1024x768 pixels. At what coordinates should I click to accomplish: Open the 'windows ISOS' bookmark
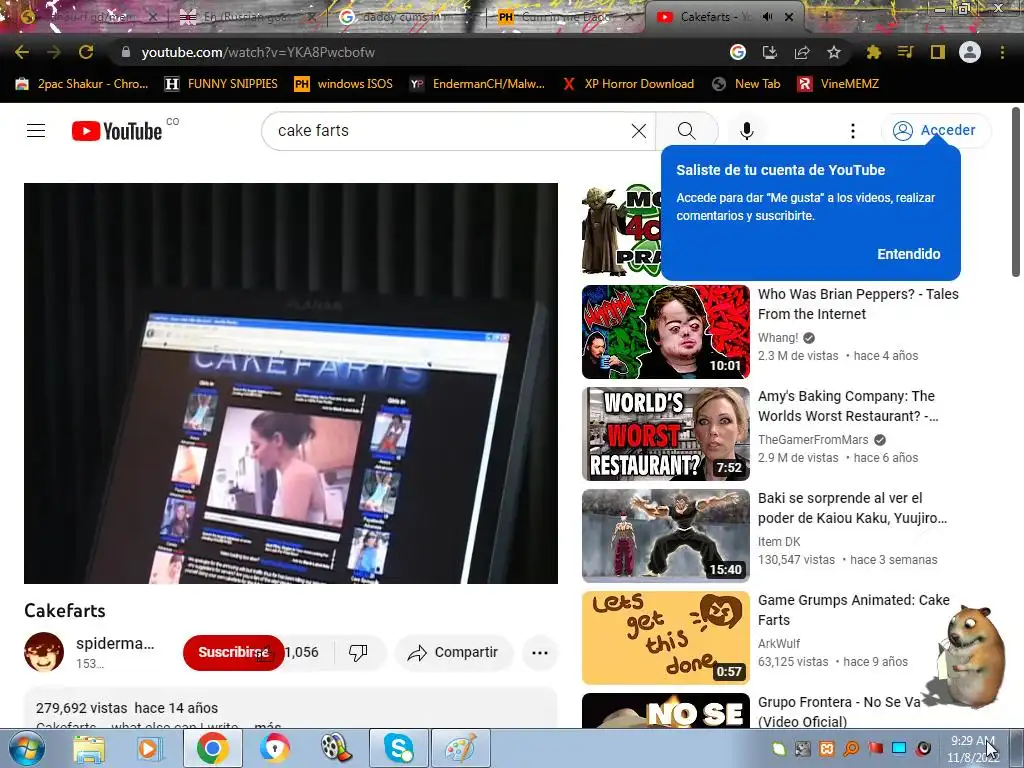click(x=343, y=84)
